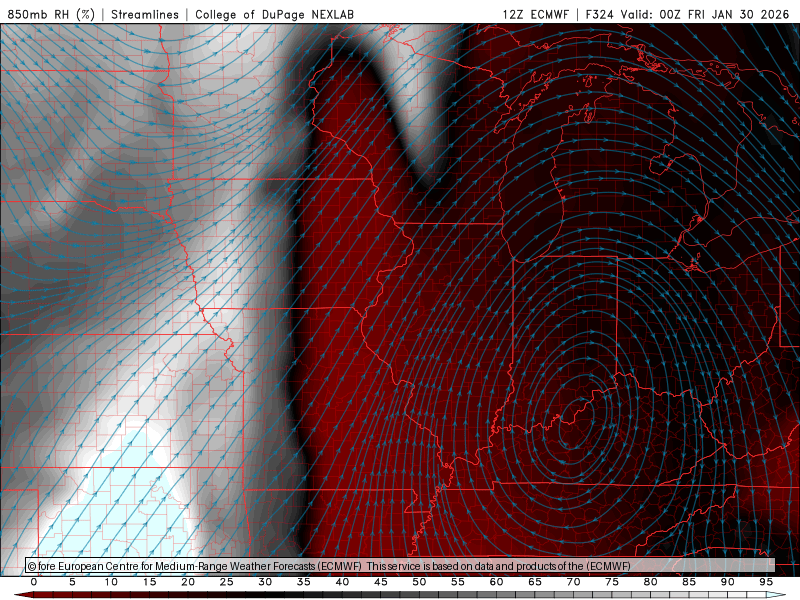The height and width of the screenshot is (600, 800).
Task: Click the colorbar label '5'
Action: click(x=72, y=582)
